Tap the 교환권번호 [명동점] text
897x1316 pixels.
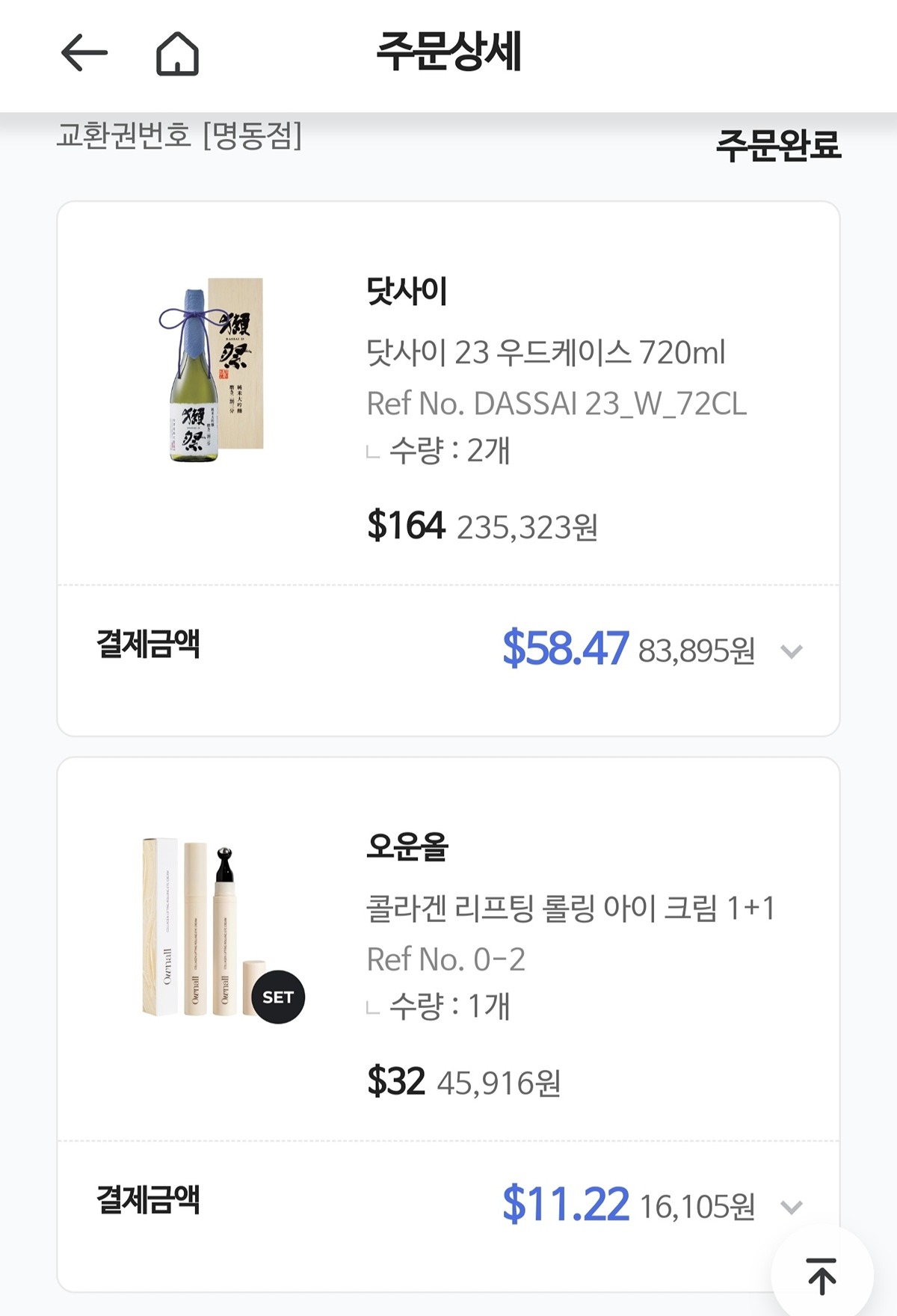[179, 136]
